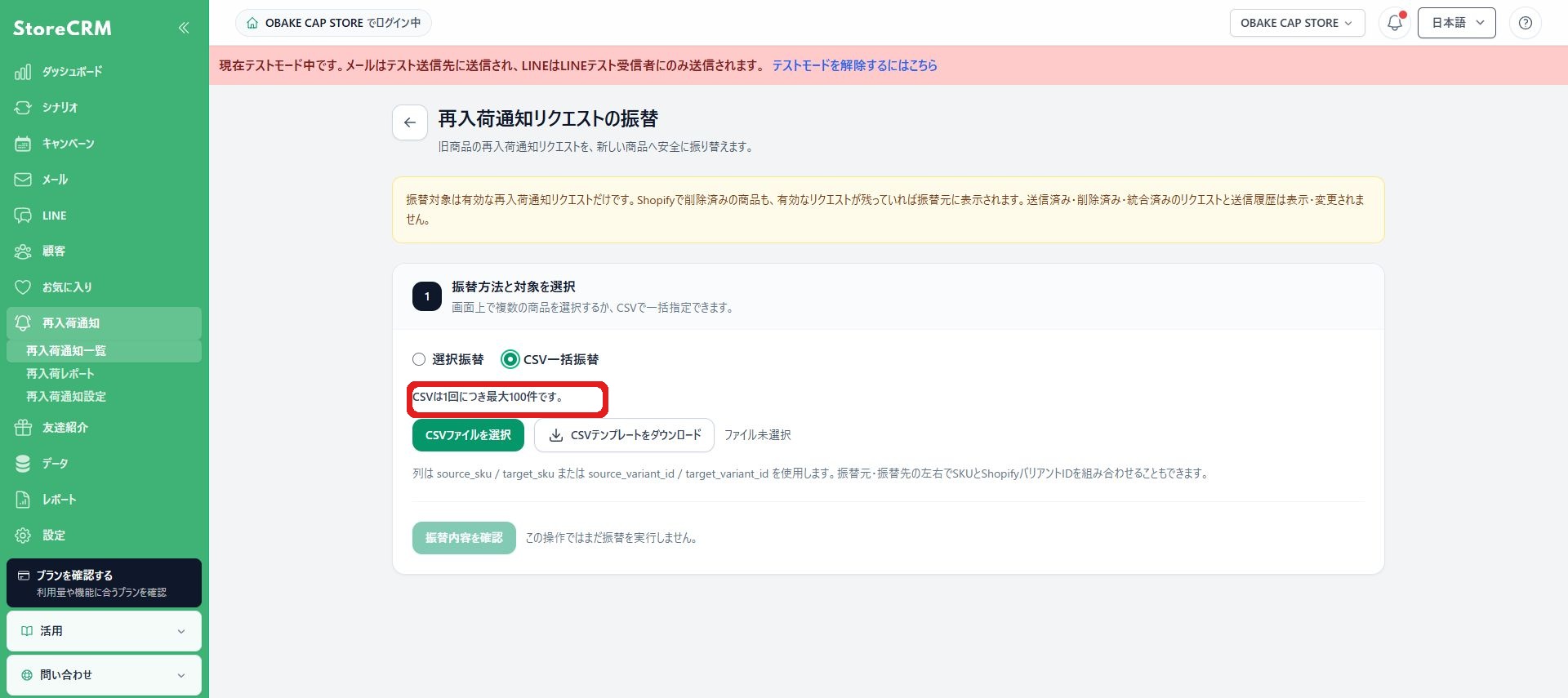Image resolution: width=1568 pixels, height=698 pixels.
Task: Click the StoreCRM logo
Action: tap(62, 28)
